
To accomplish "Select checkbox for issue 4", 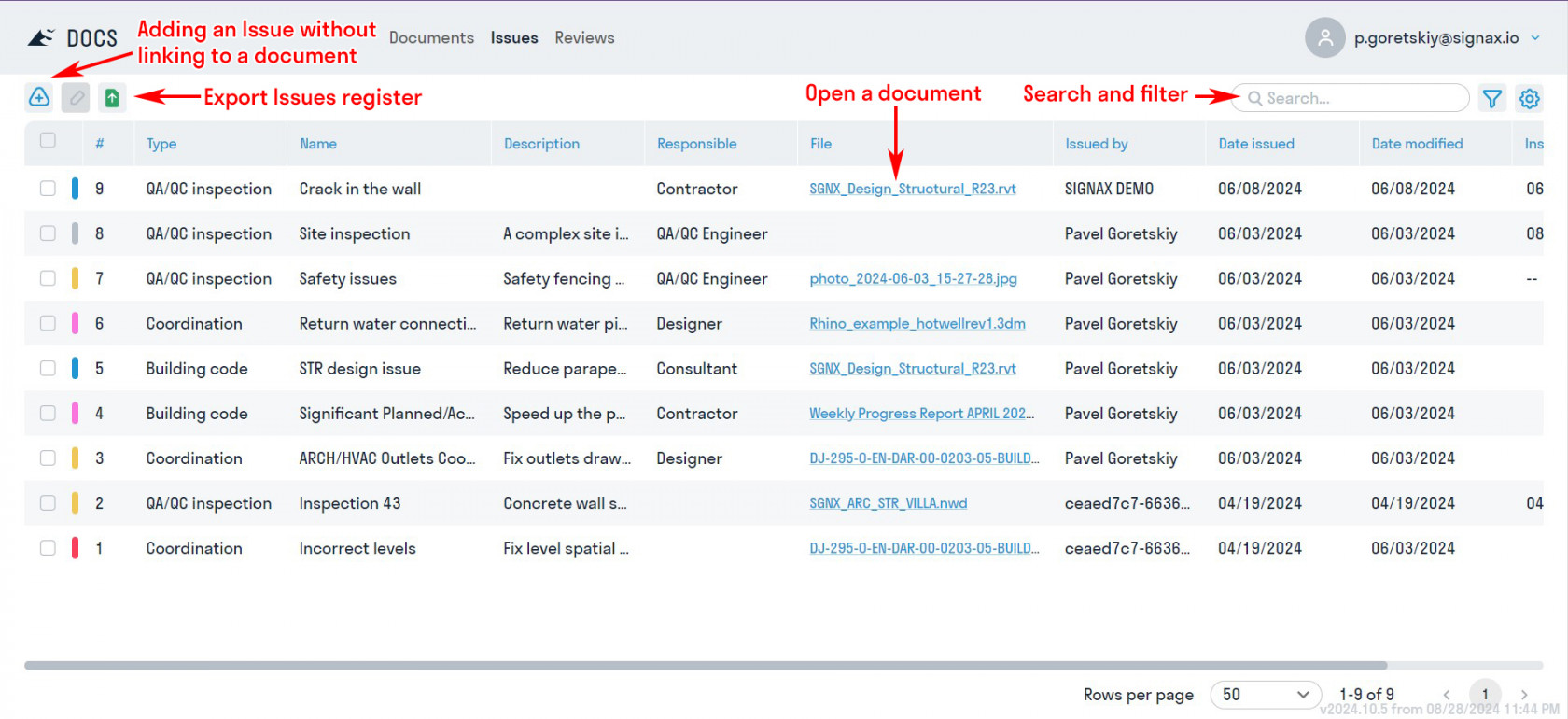I will [x=48, y=413].
